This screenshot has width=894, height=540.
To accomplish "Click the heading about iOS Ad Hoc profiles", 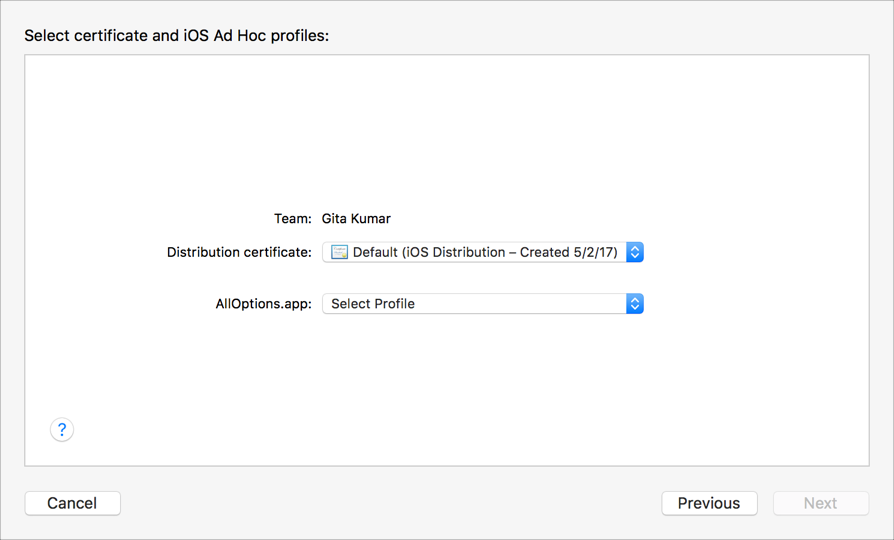I will [176, 36].
